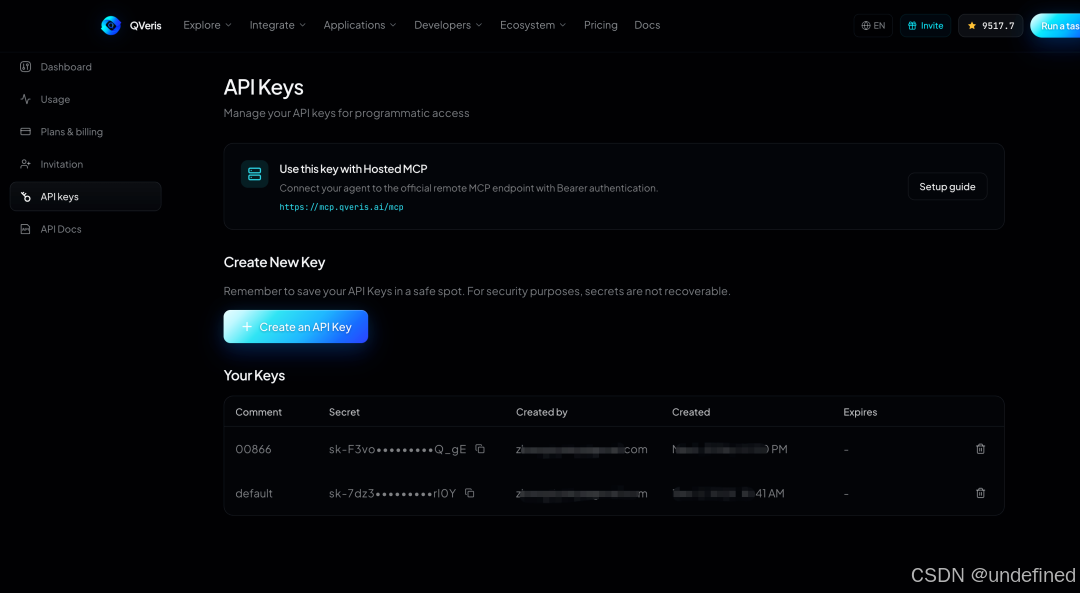This screenshot has width=1080, height=593.
Task: Select the Usage activity icon
Action: [x=25, y=99]
